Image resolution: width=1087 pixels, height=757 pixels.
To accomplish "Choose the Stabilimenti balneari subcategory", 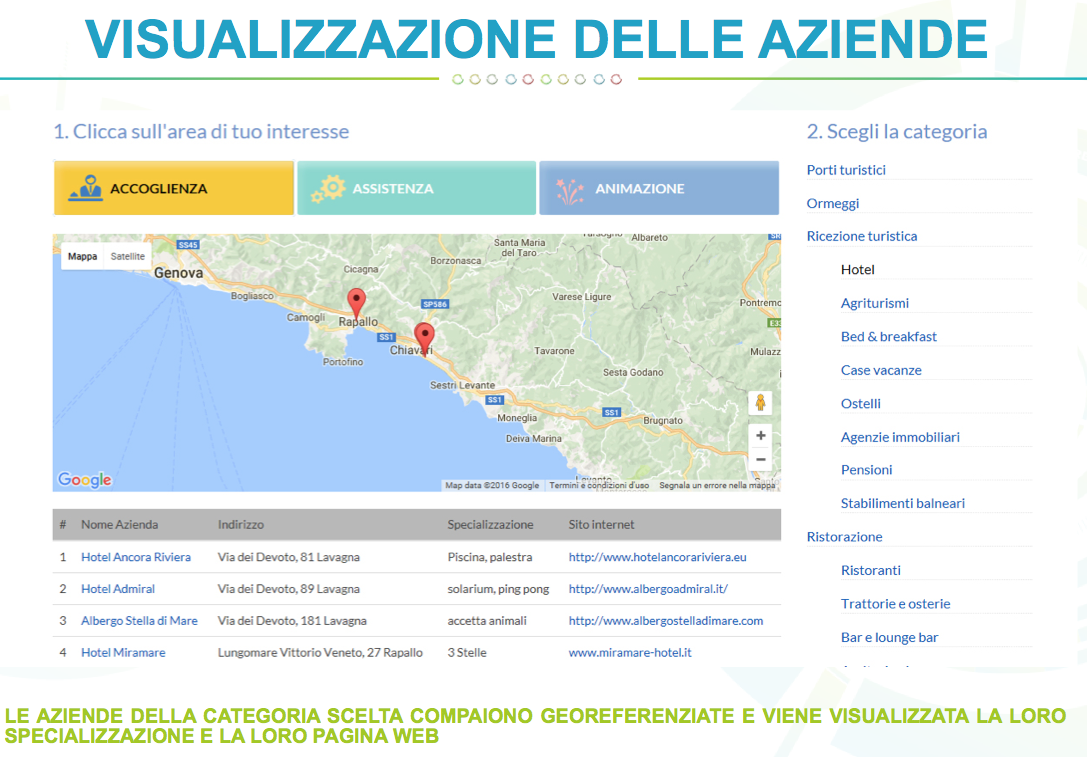I will tap(903, 503).
